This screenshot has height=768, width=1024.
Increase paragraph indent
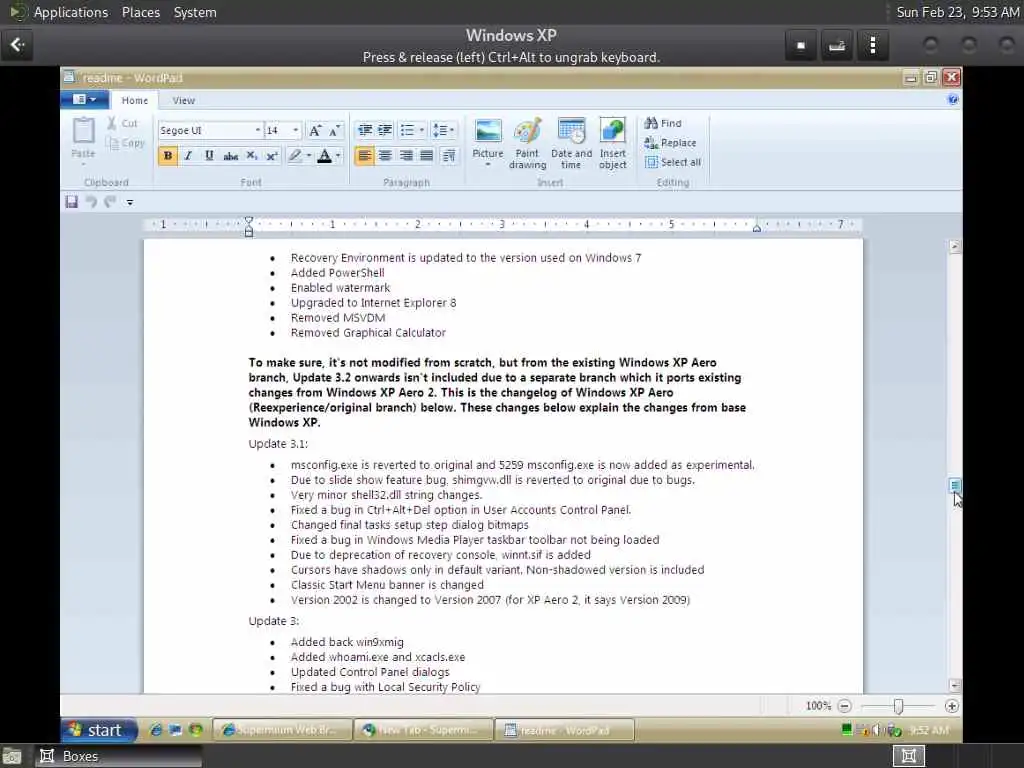[x=385, y=130]
